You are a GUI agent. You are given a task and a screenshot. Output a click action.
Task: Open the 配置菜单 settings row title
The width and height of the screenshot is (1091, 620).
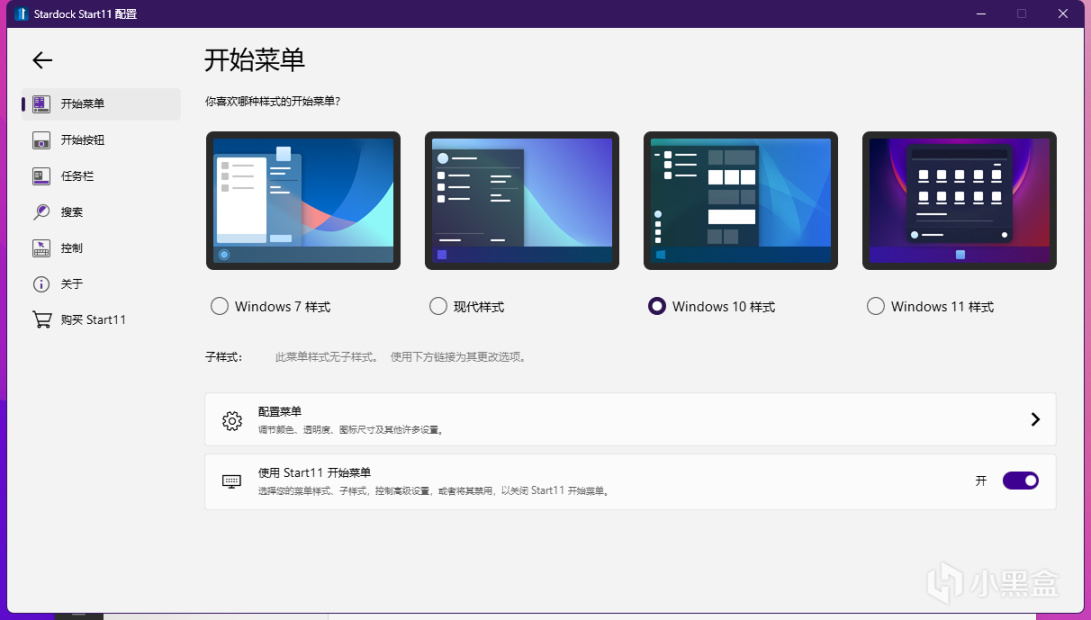[280, 412]
